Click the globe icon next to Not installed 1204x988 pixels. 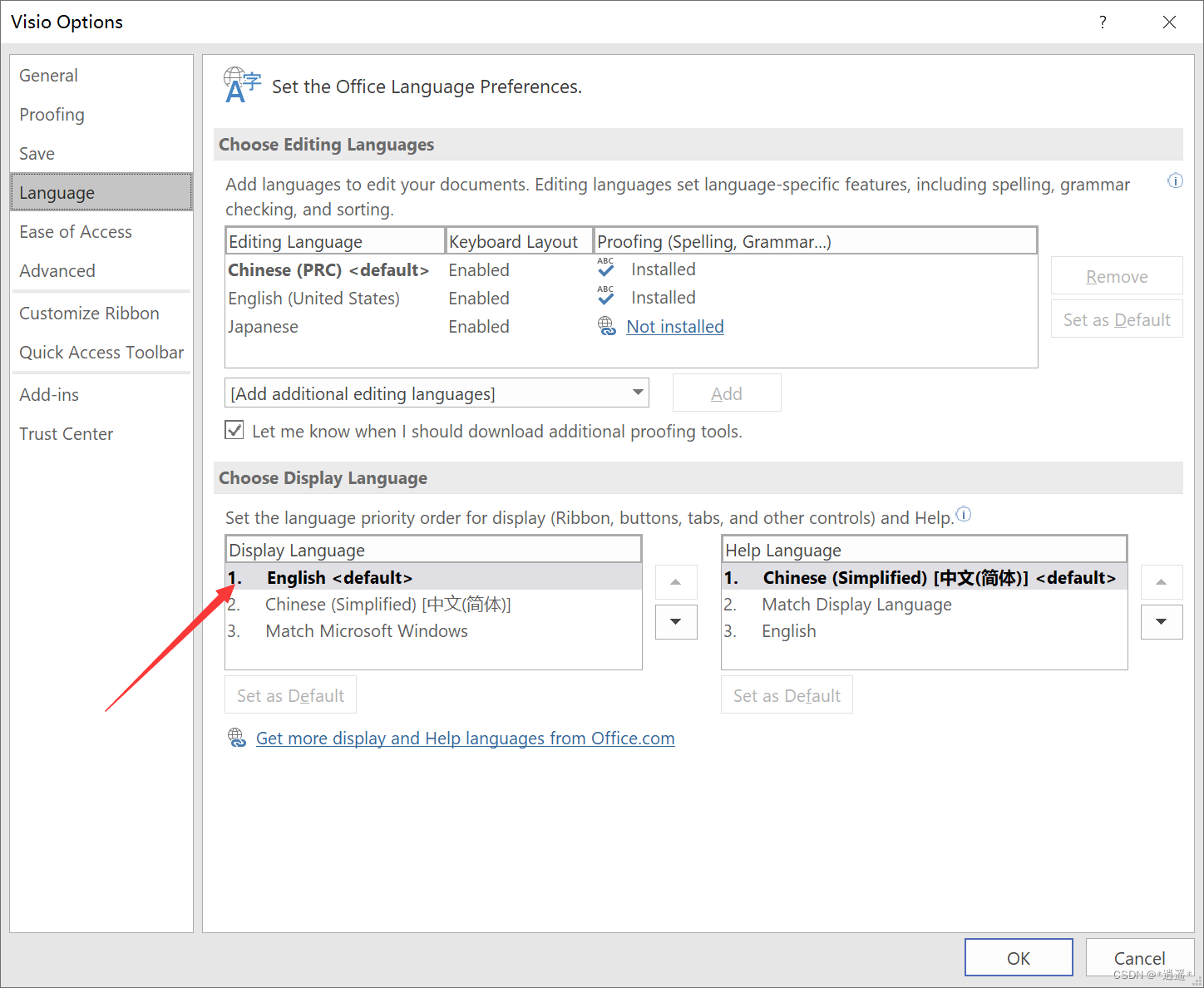[x=606, y=327]
